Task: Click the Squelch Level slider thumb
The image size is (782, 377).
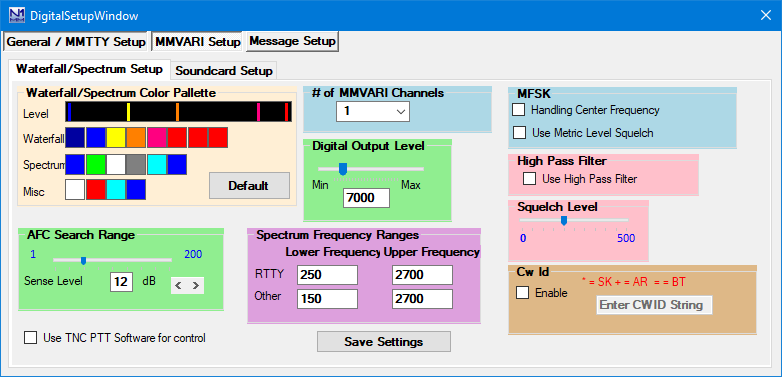Action: (564, 220)
